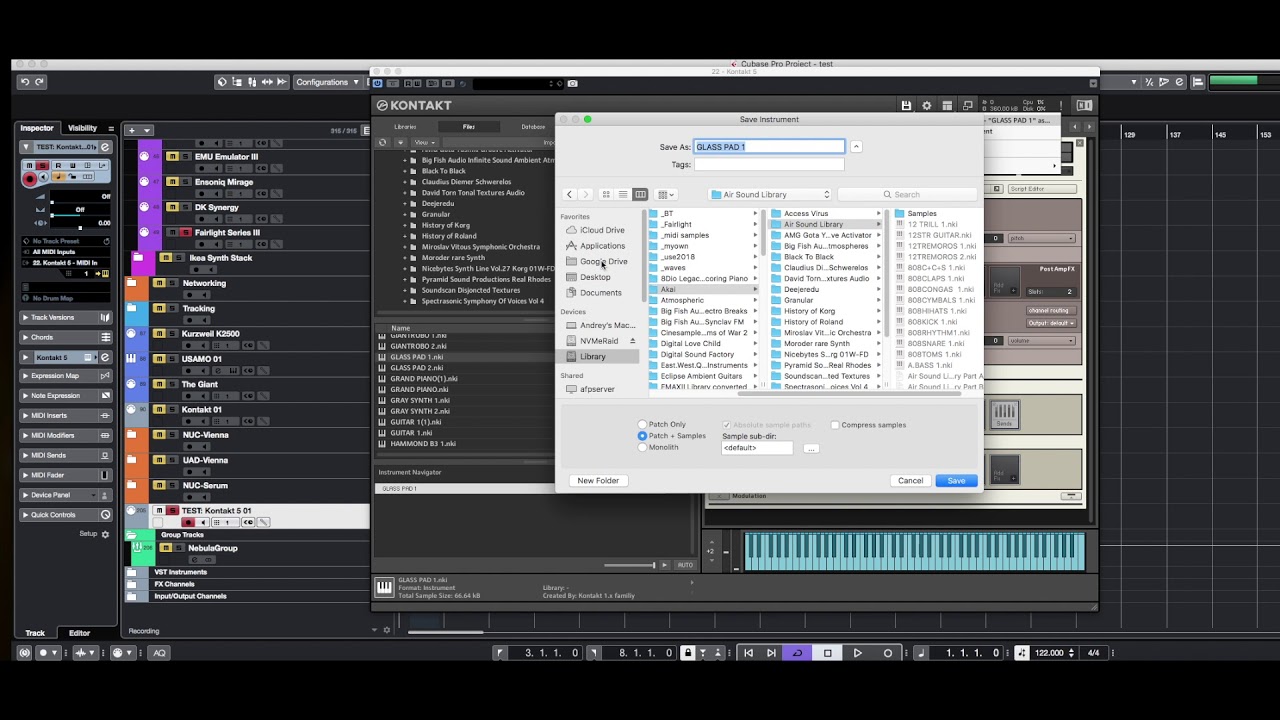1280x720 pixels.
Task: Select icon view in save dialog
Action: [x=605, y=194]
